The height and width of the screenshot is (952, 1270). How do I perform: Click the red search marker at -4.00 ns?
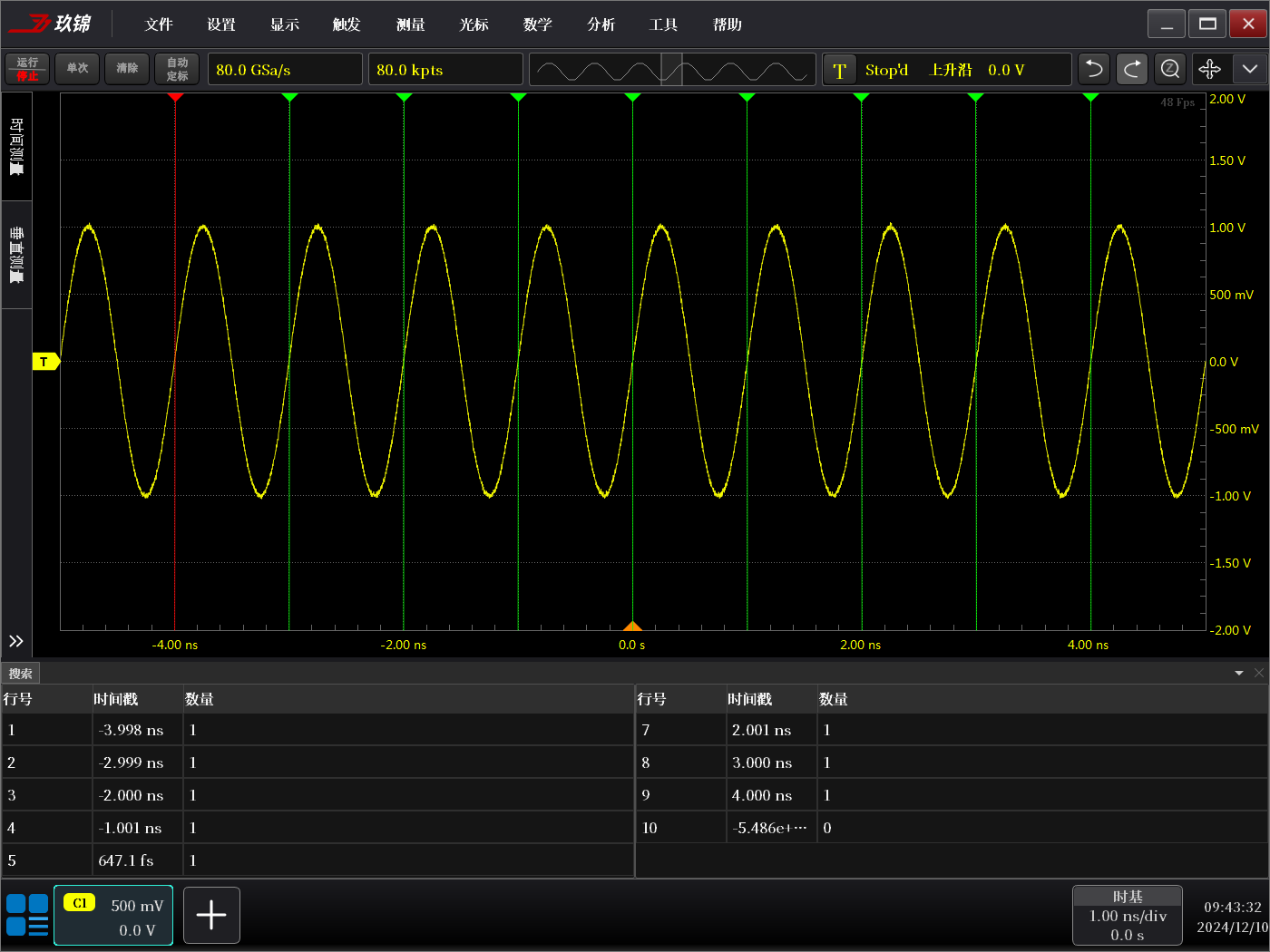tap(175, 96)
